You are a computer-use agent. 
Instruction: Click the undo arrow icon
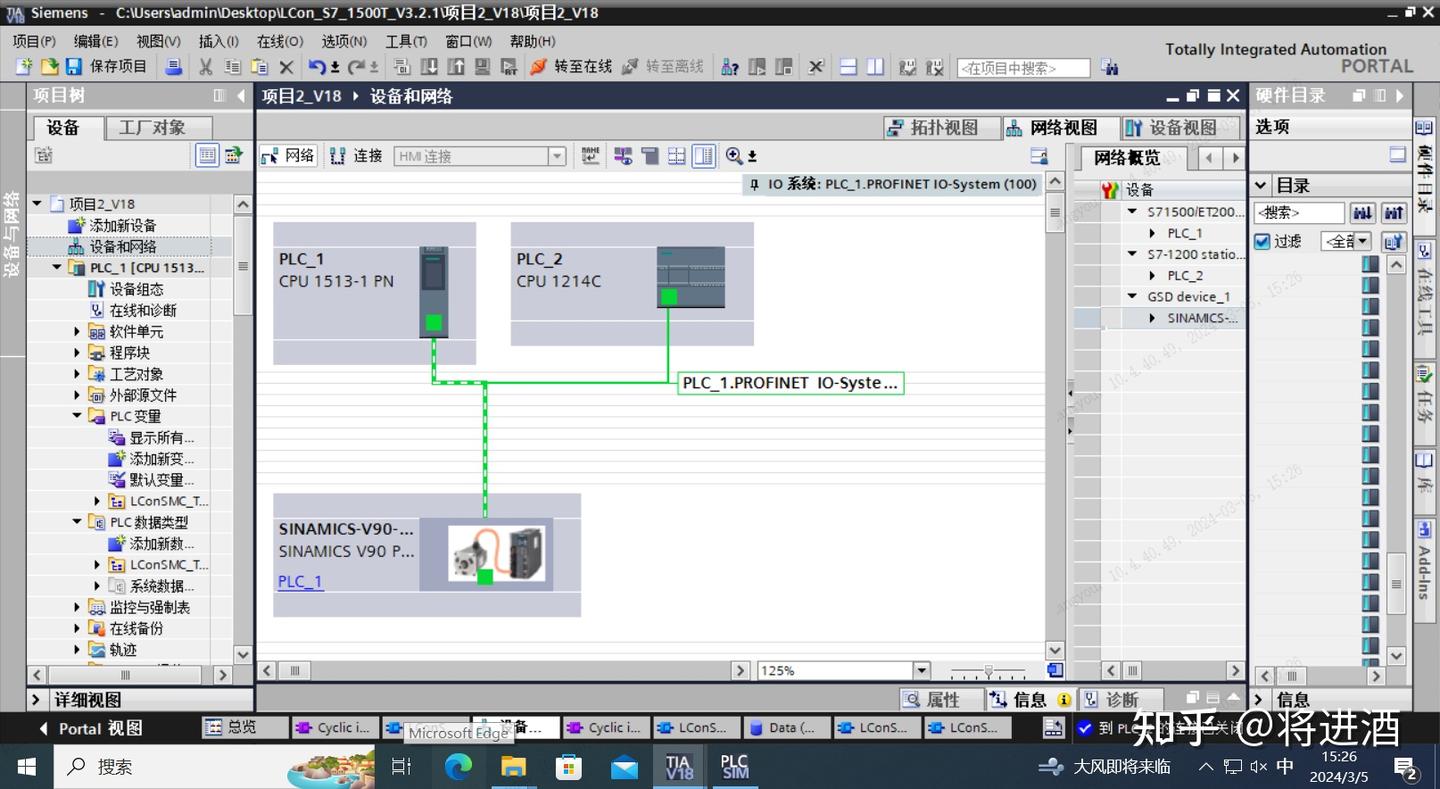pyautogui.click(x=317, y=67)
